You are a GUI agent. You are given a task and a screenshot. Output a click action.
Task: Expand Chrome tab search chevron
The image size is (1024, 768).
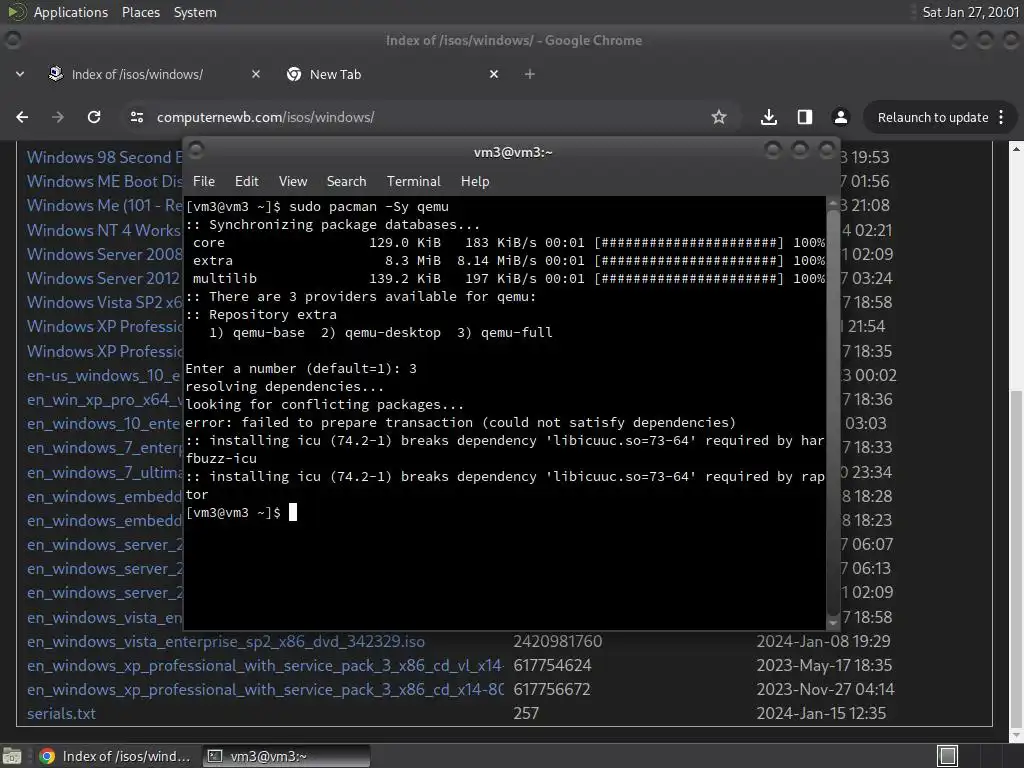[20, 74]
